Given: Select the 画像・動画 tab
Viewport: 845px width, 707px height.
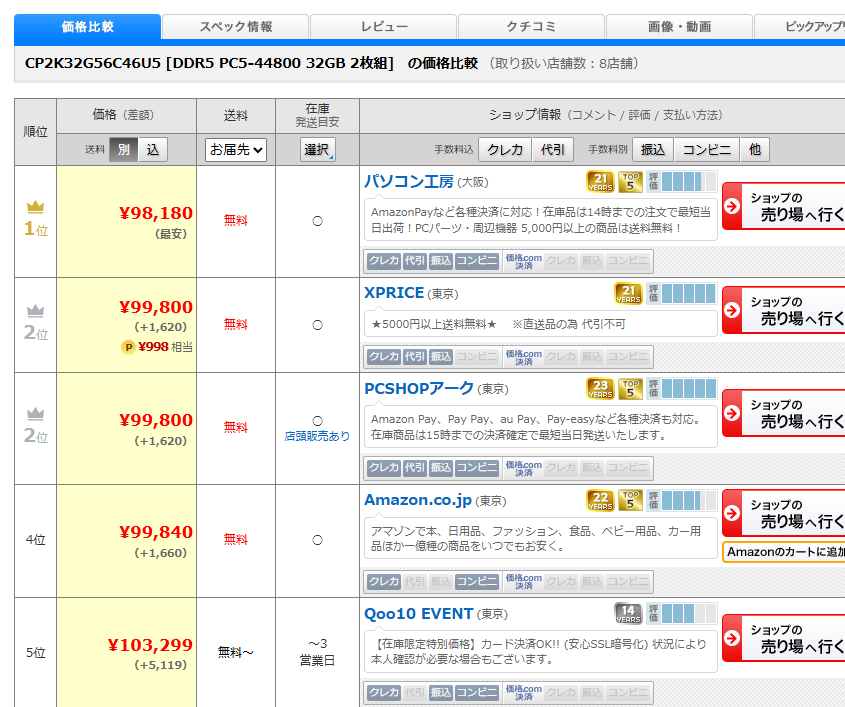Looking at the screenshot, I should point(680,26).
